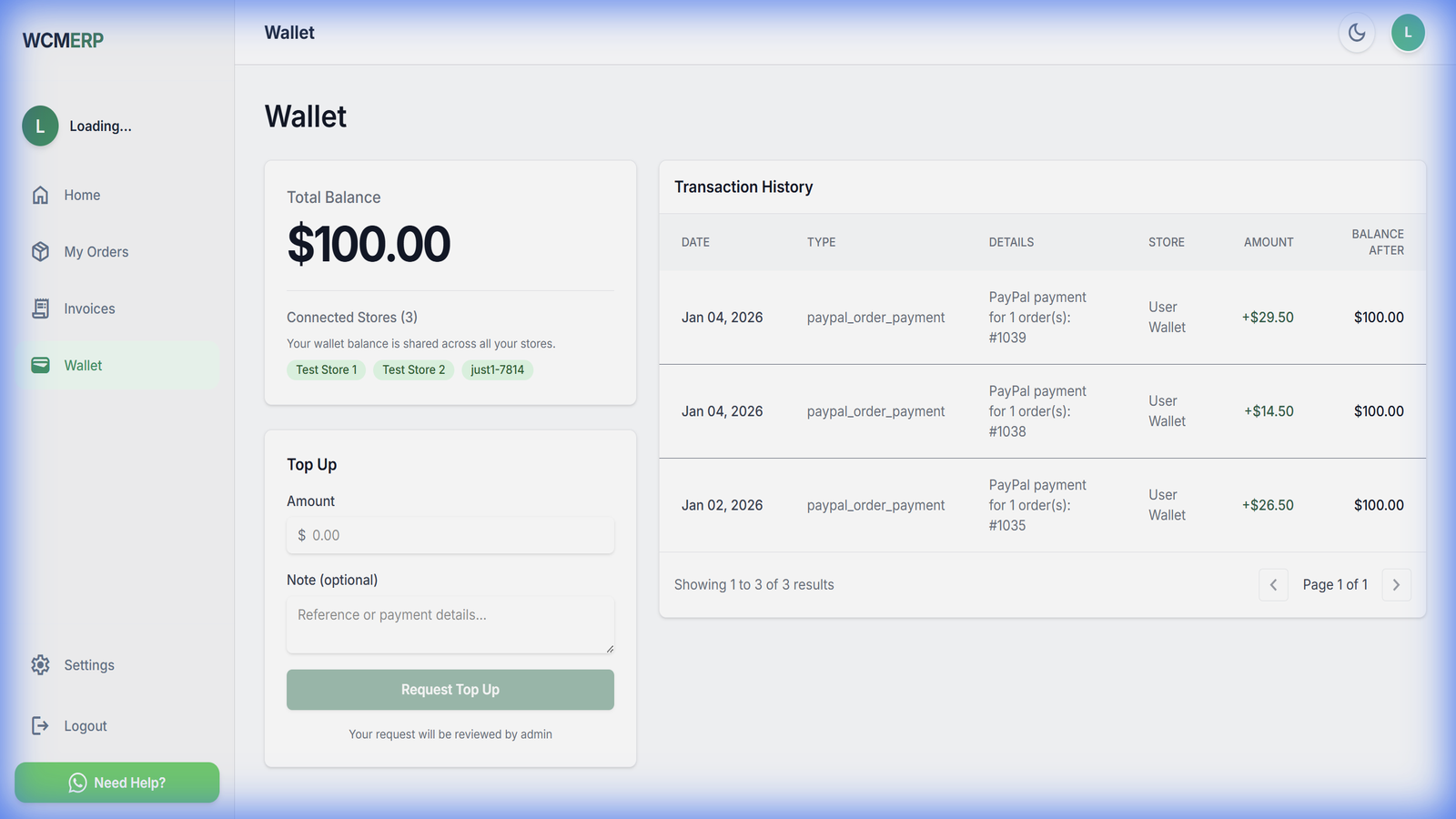Select the Test Store 1 badge
Image resolution: width=1456 pixels, height=819 pixels.
click(x=326, y=369)
